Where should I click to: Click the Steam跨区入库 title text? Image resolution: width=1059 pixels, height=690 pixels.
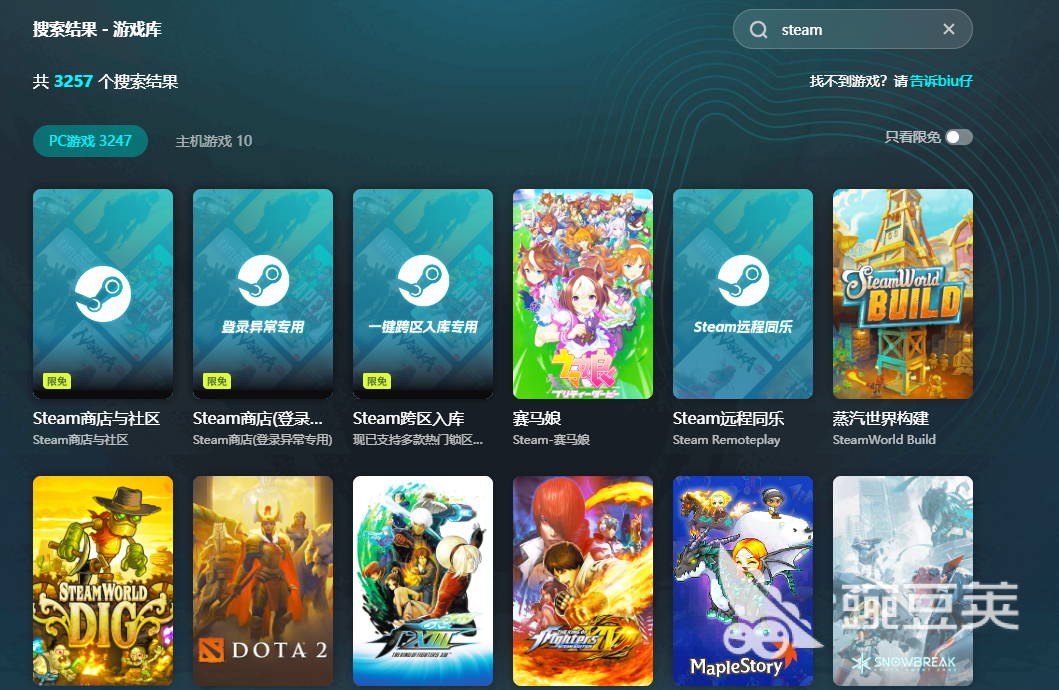(409, 419)
